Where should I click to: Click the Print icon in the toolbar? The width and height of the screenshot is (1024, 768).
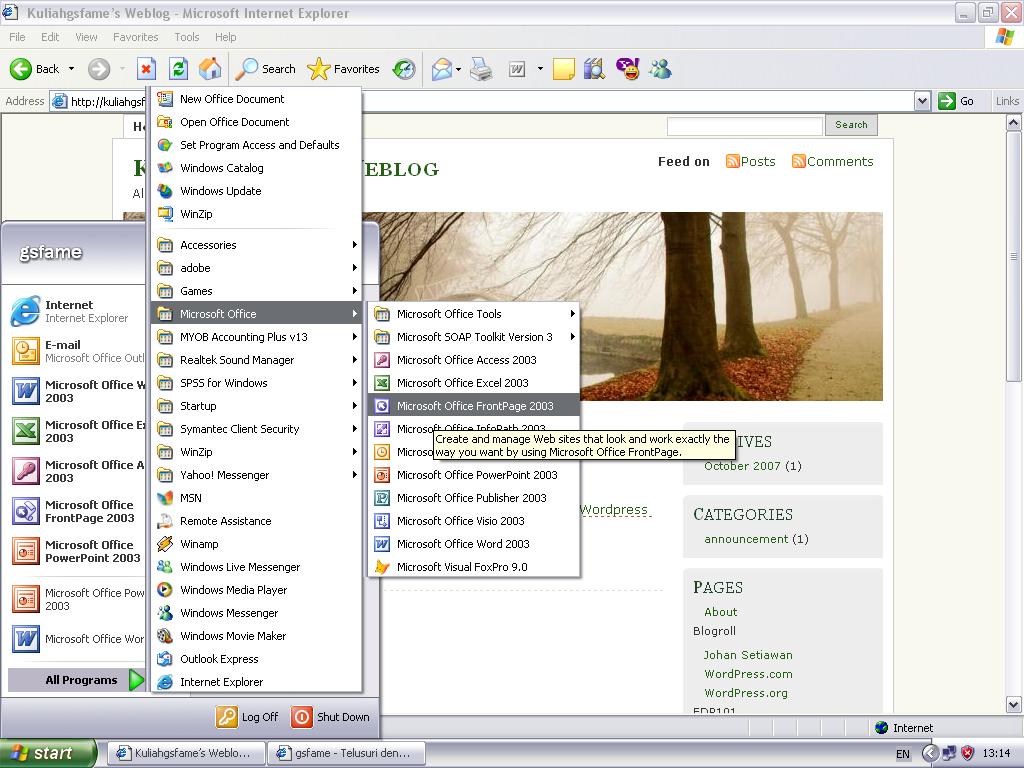pos(481,69)
